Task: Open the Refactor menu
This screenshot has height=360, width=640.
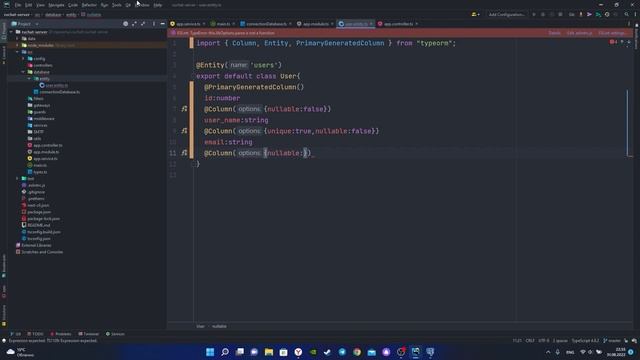Action: [89, 5]
